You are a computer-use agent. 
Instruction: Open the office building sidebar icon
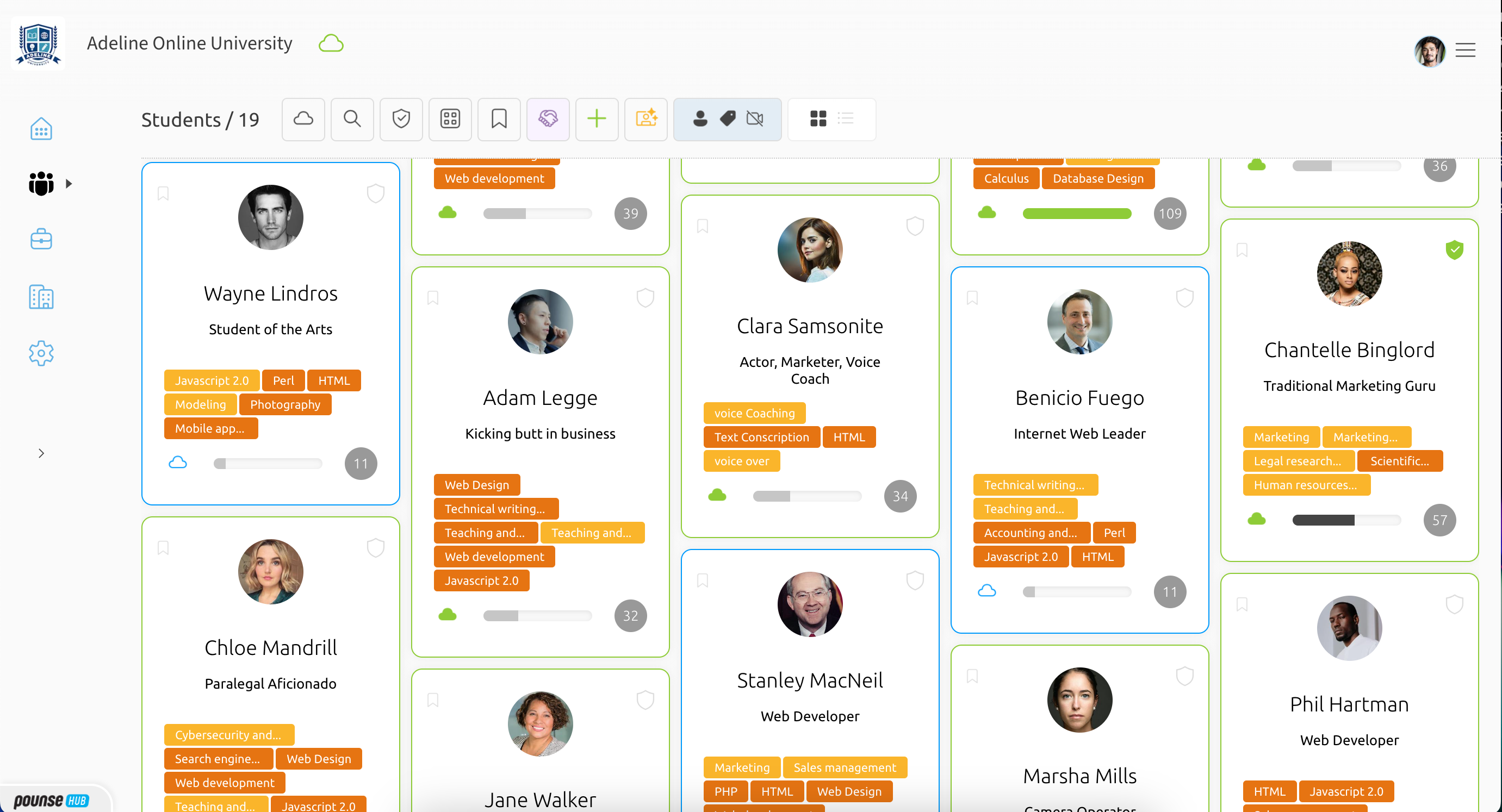(x=41, y=297)
